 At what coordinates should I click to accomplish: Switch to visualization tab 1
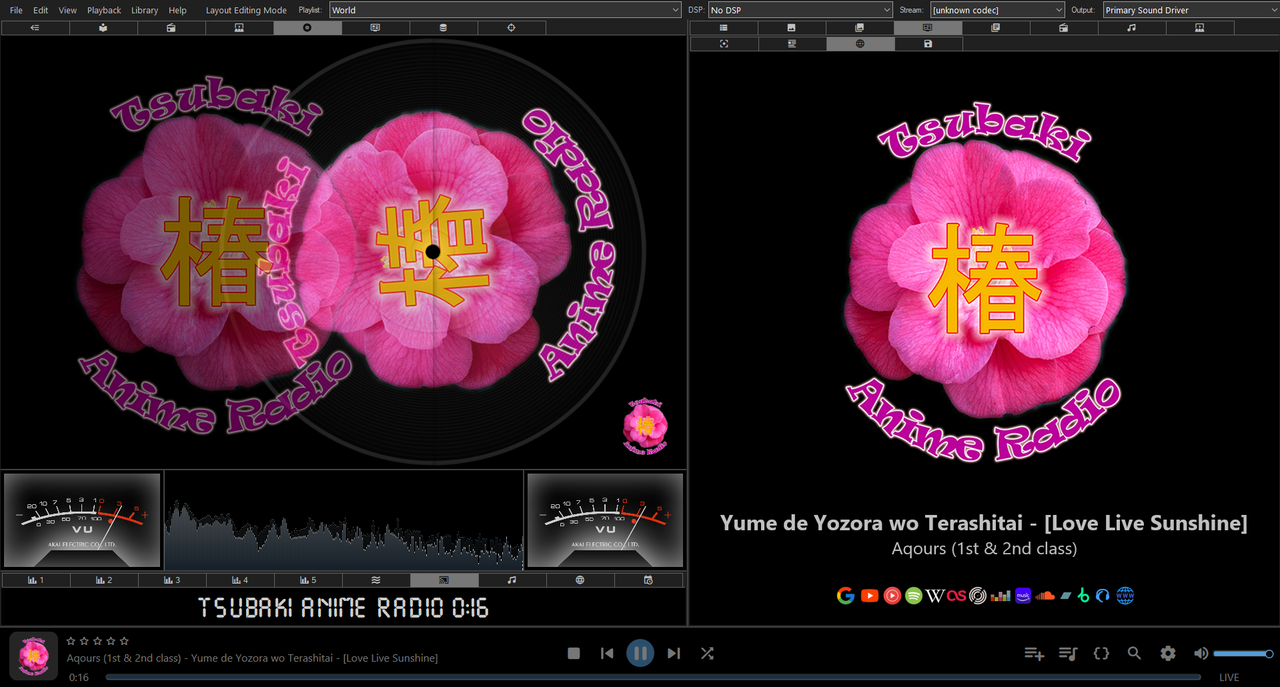coord(35,580)
